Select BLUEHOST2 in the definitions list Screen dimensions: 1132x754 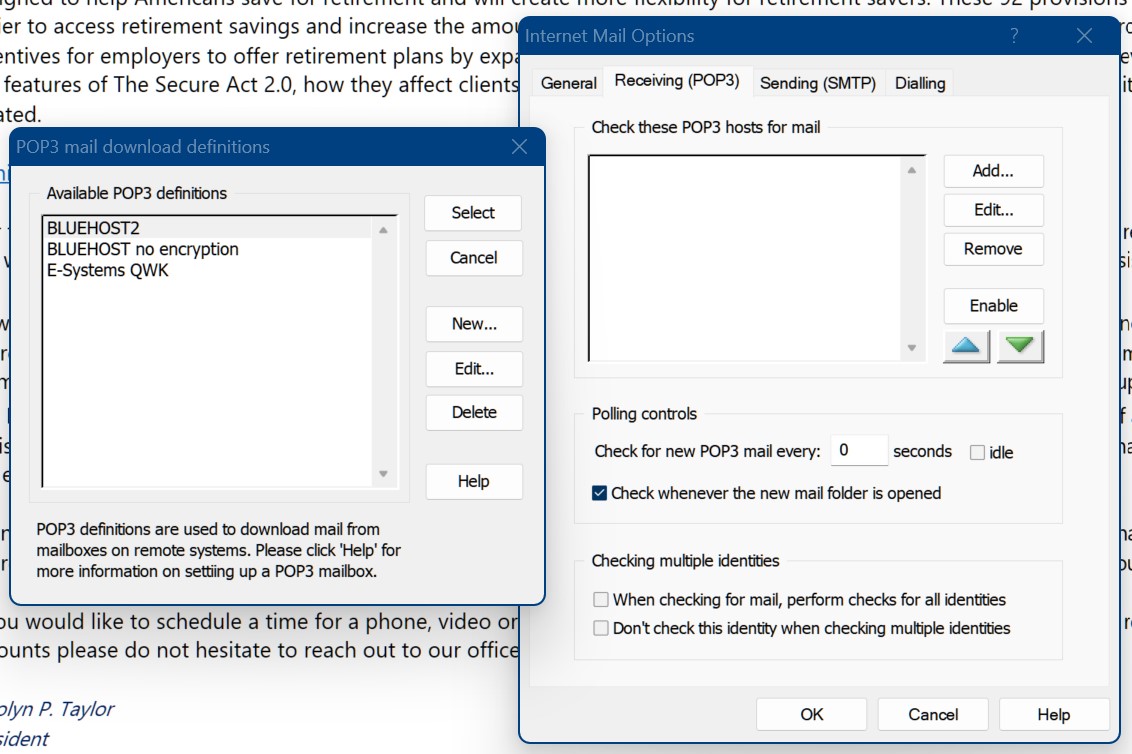(93, 228)
